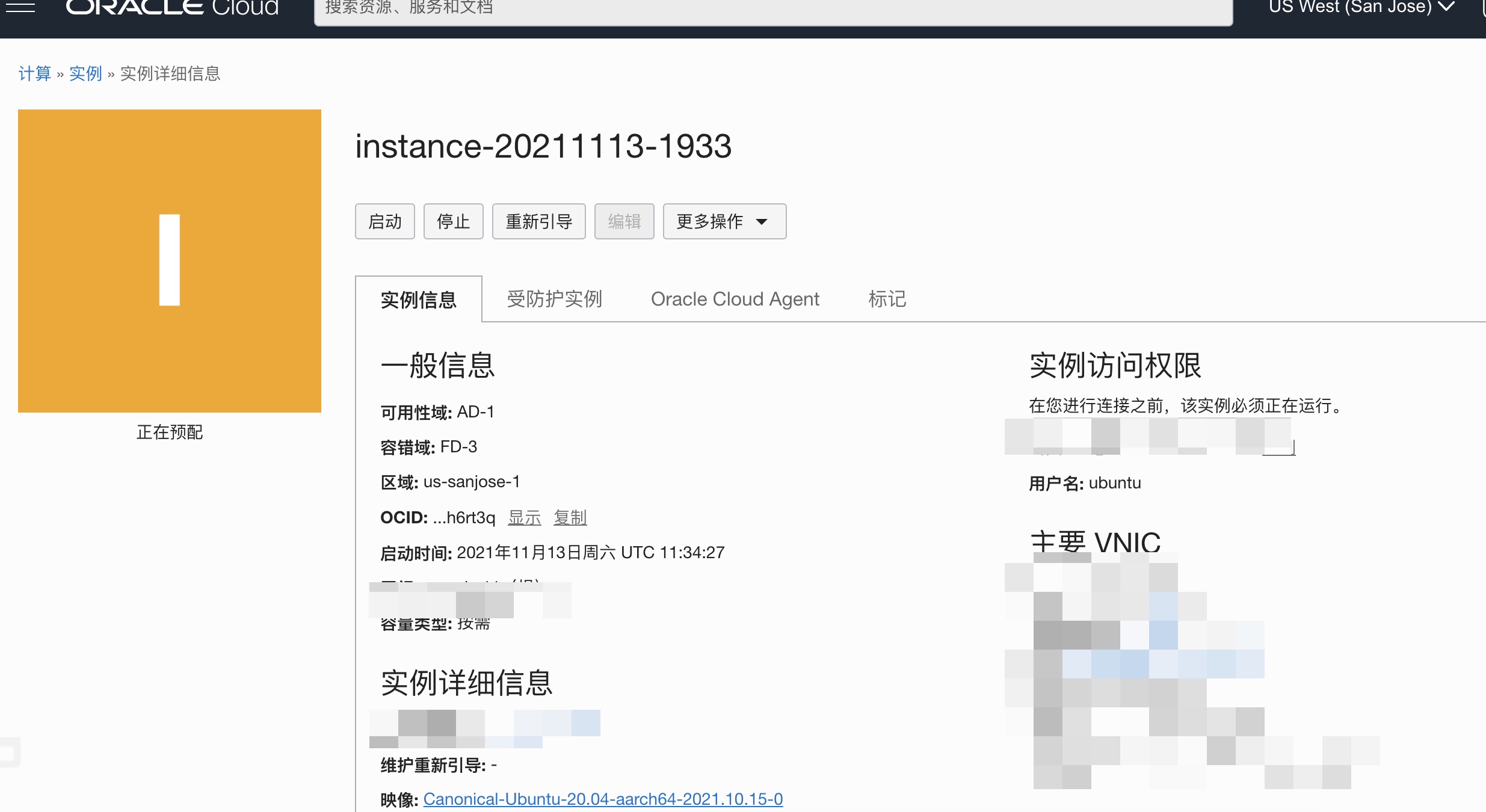The image size is (1486, 812).
Task: Click the 启动 button
Action: 385,221
